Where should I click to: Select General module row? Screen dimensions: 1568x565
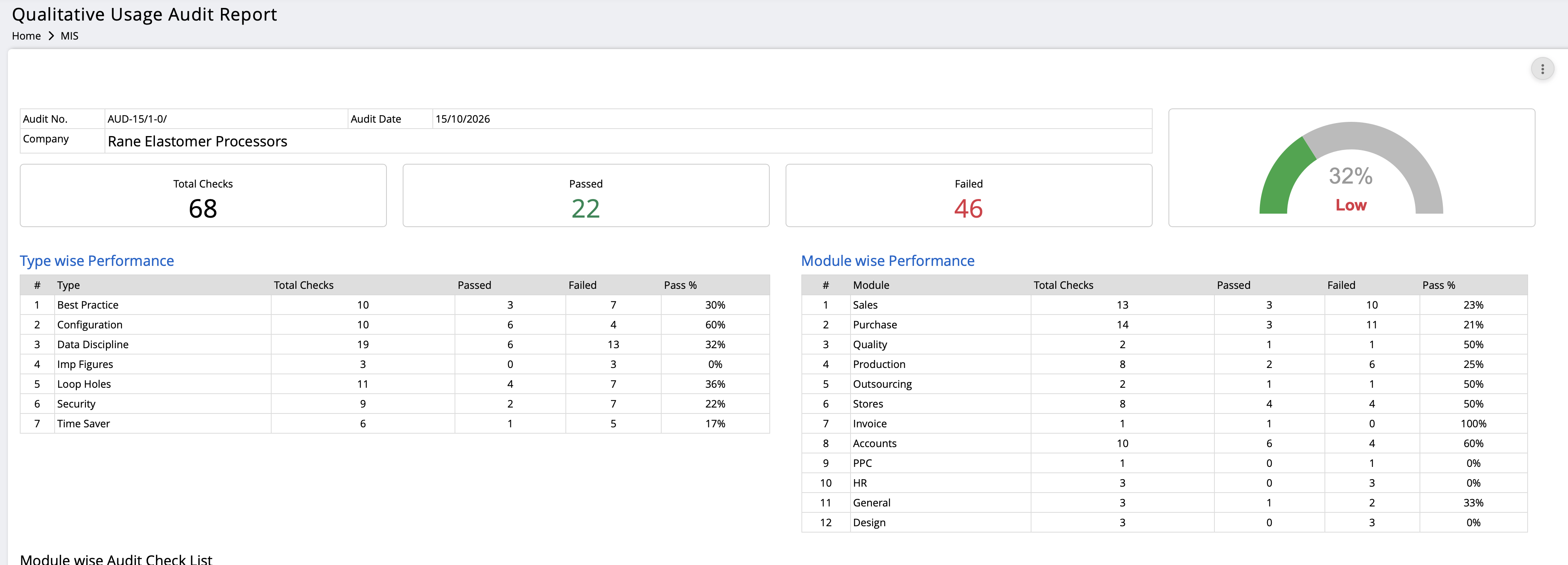click(1164, 502)
